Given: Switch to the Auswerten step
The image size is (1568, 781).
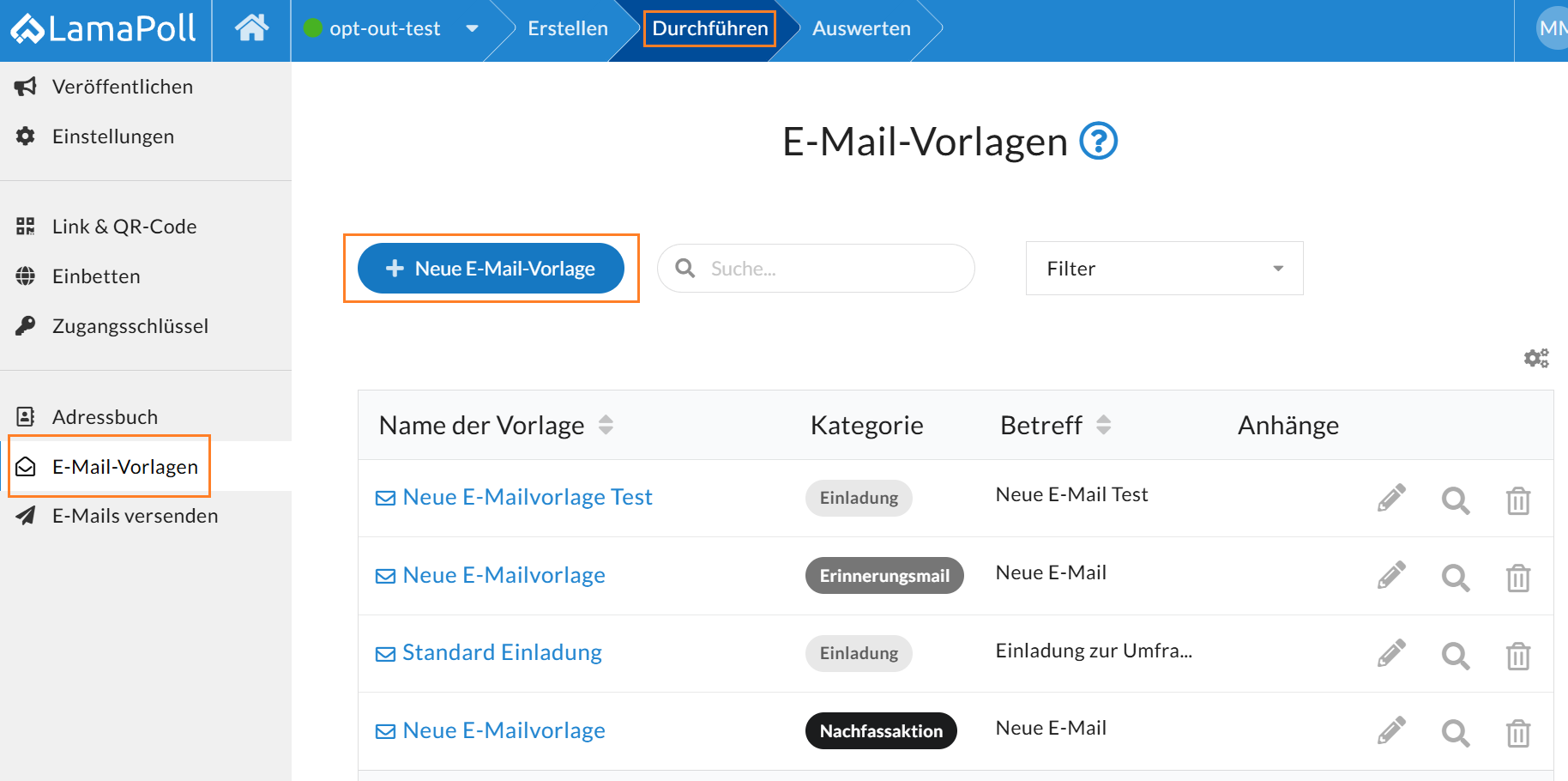Looking at the screenshot, I should 861,28.
